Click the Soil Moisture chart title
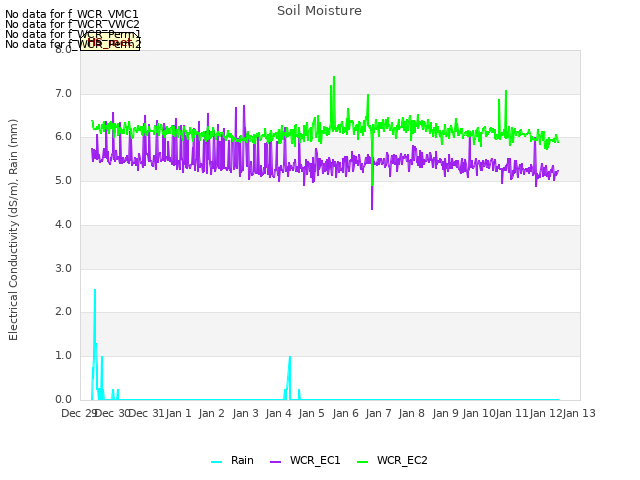The height and width of the screenshot is (480, 640). click(x=319, y=11)
